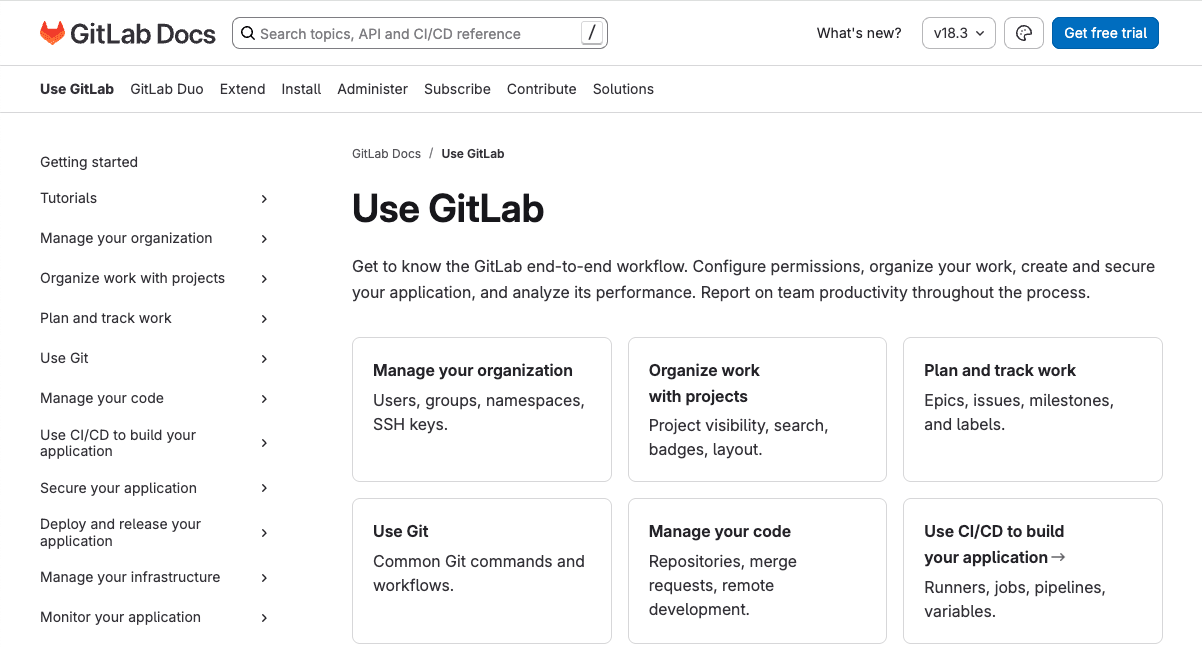Open Deploy and release sidebar link
The width and height of the screenshot is (1202, 647).
tap(120, 532)
